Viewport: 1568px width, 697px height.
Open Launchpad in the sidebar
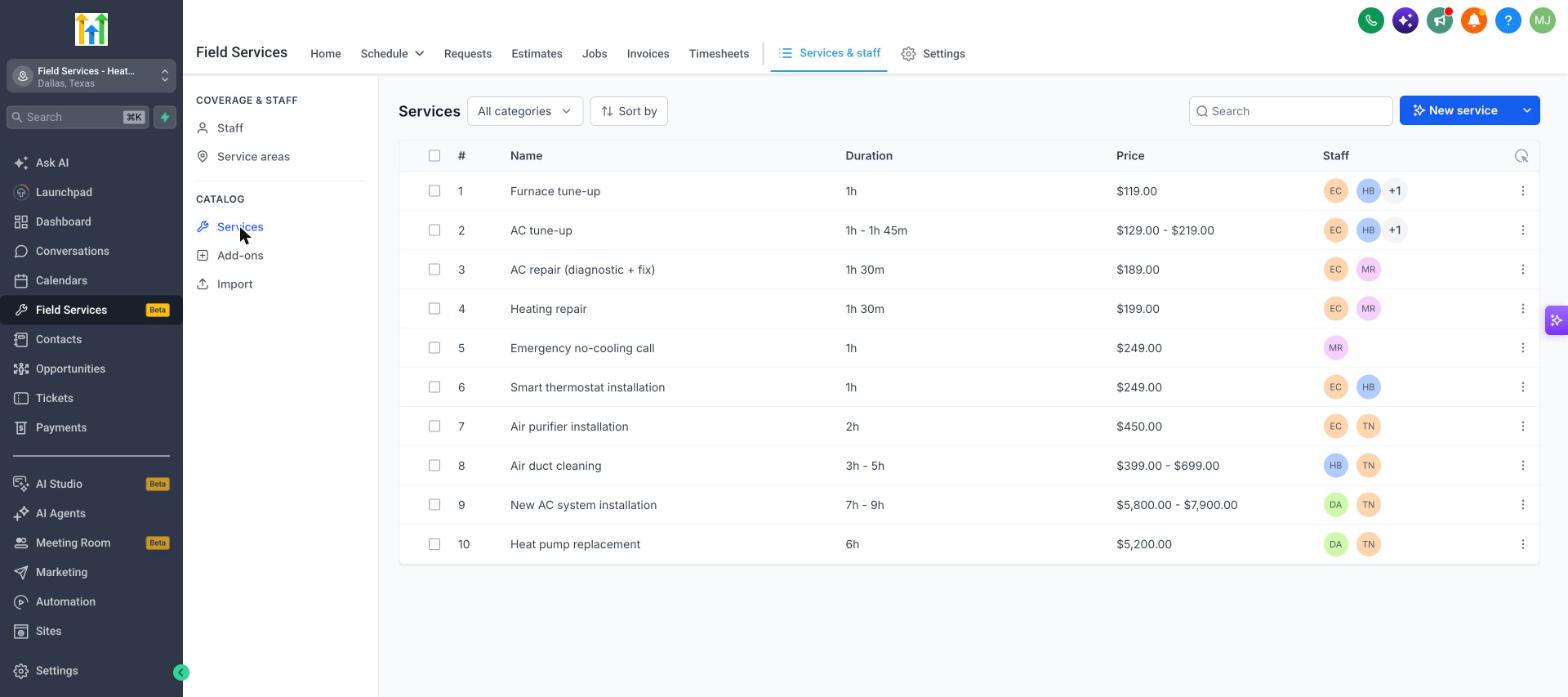[x=64, y=192]
